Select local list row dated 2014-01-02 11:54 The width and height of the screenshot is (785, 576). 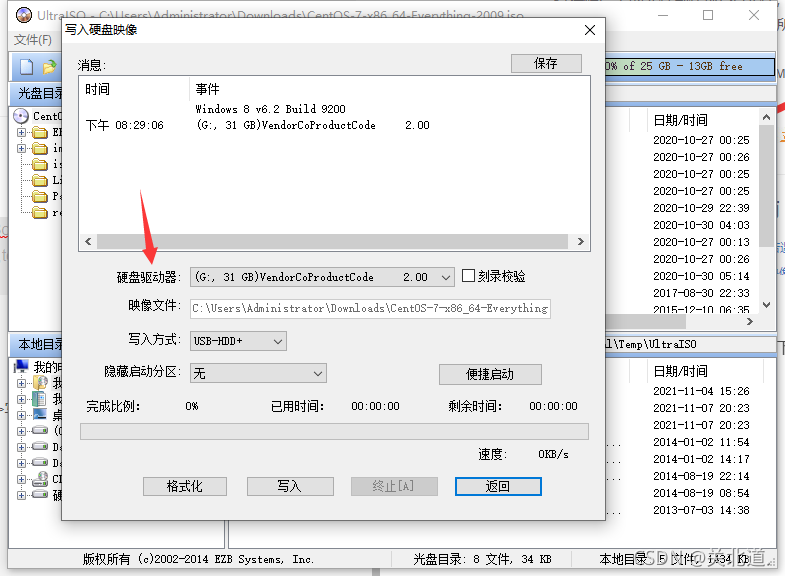point(701,442)
